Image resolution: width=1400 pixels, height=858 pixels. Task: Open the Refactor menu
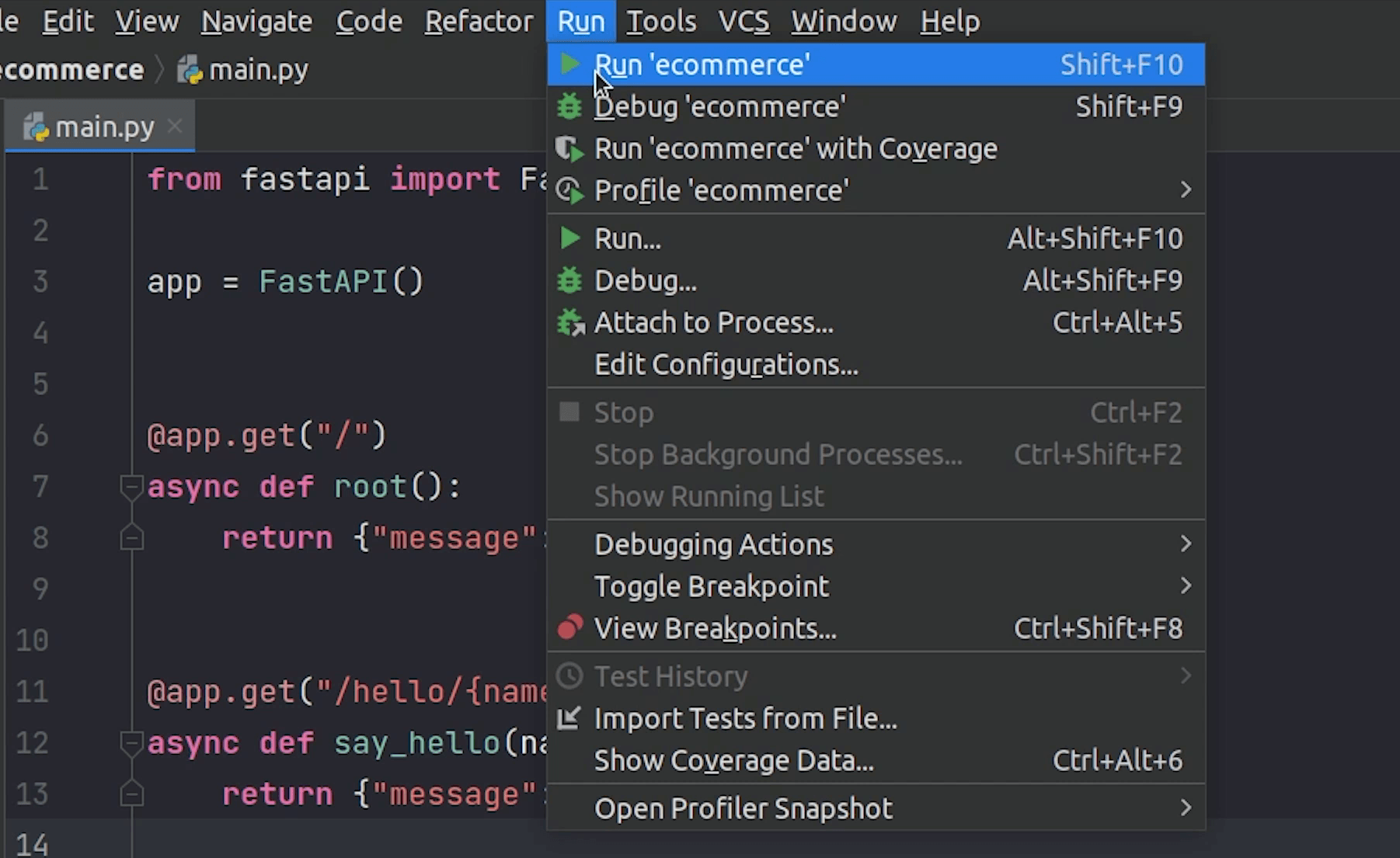point(479,22)
